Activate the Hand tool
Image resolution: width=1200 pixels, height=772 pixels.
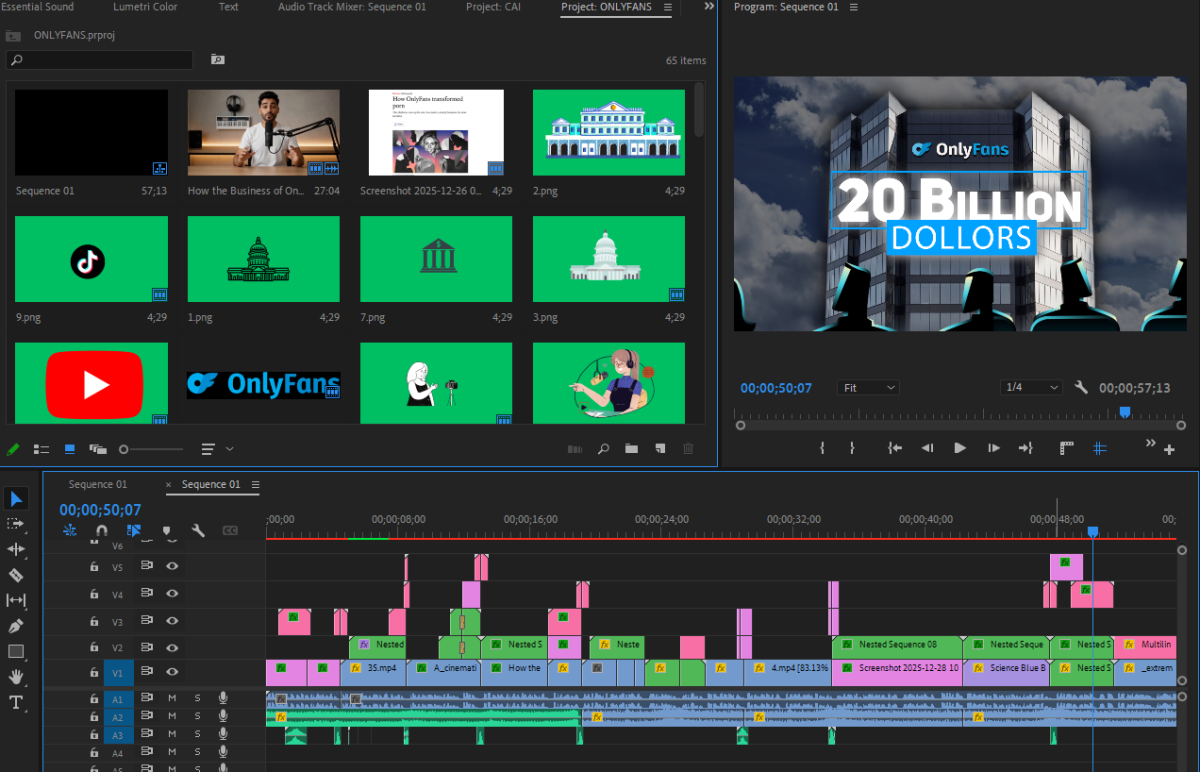[16, 677]
